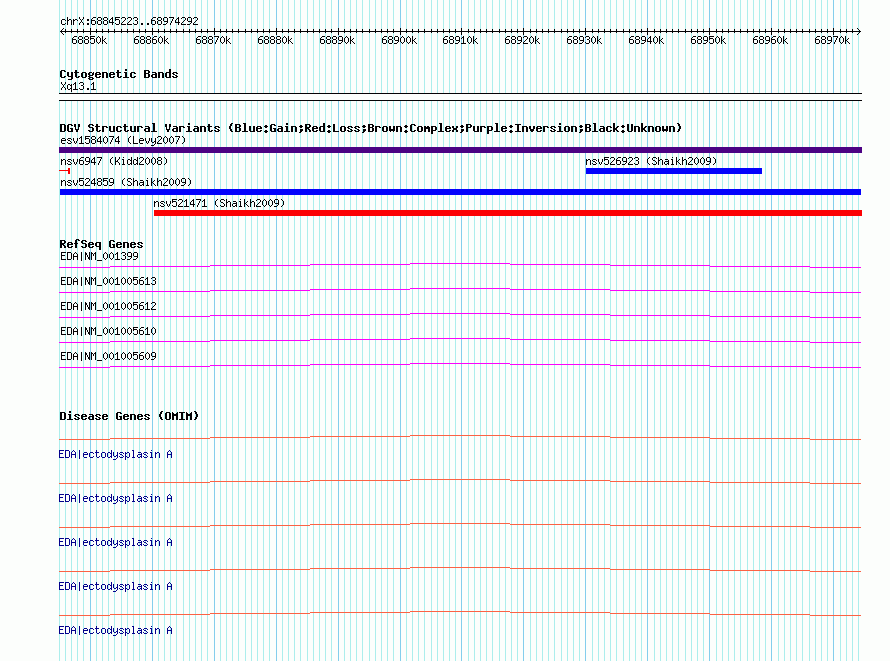
Task: Select the magenta line under EDA|NM_001005609
Action: click(460, 365)
